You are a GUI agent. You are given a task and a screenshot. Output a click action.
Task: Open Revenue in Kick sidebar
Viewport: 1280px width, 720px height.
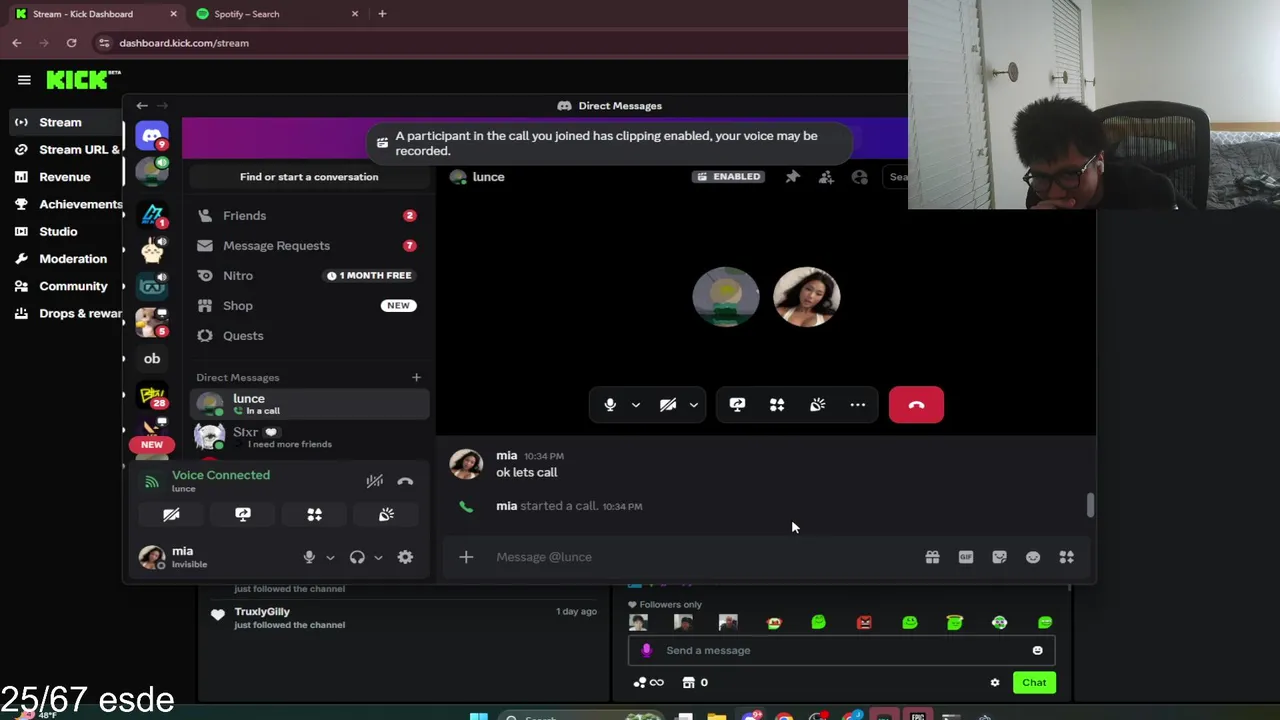(64, 177)
